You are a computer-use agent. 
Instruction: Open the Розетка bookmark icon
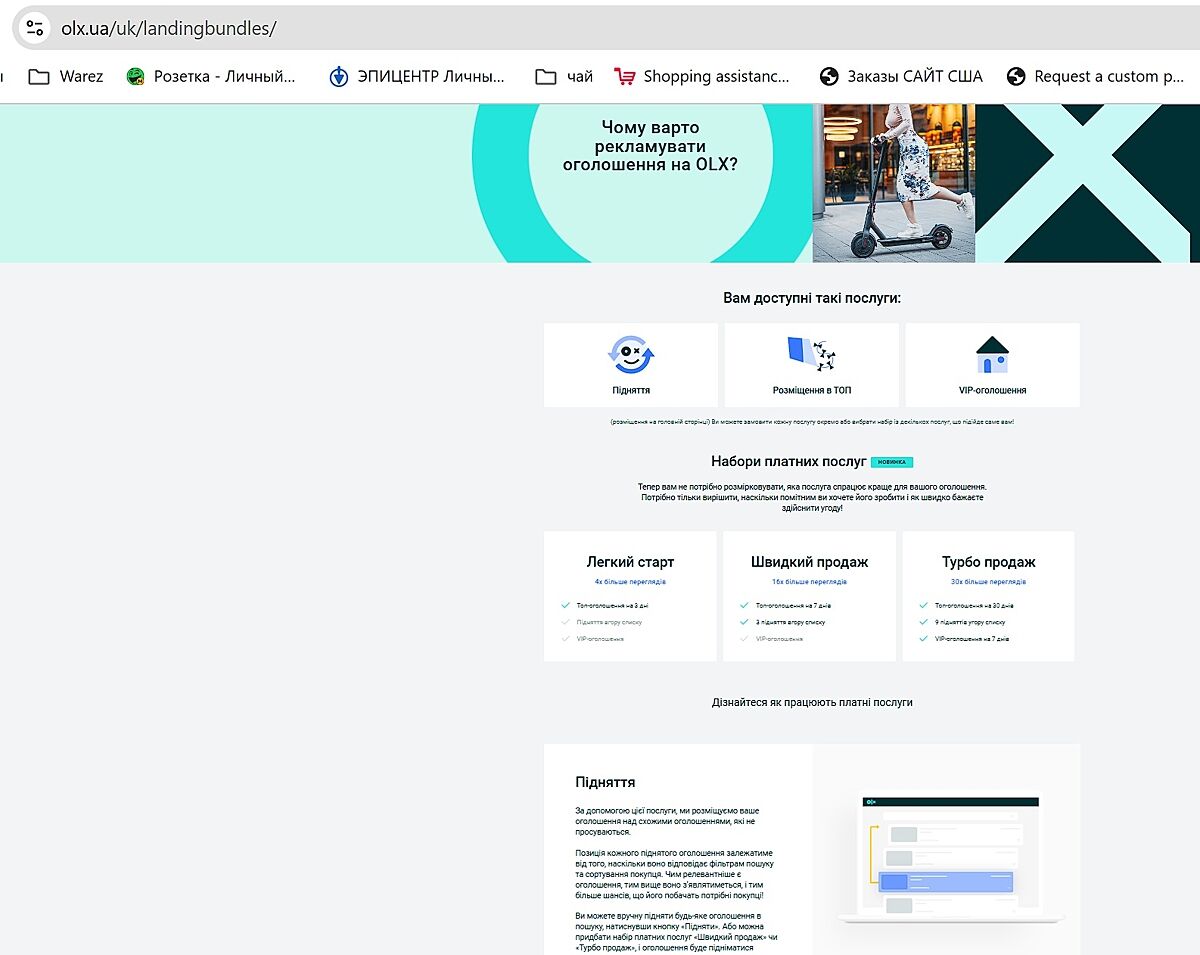point(136,77)
